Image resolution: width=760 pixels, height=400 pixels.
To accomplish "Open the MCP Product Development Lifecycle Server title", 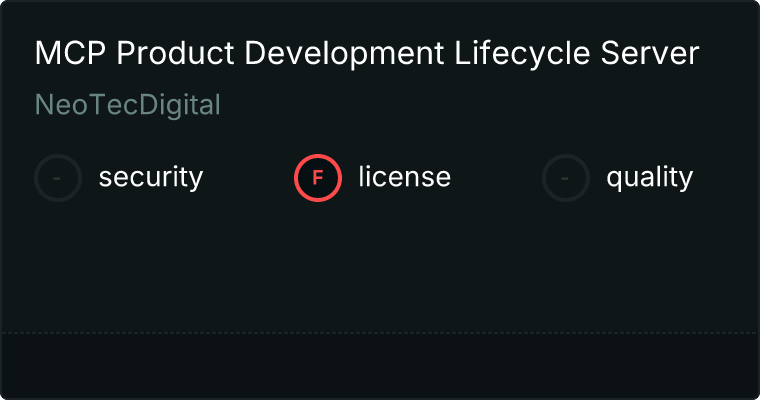I will [x=367, y=53].
